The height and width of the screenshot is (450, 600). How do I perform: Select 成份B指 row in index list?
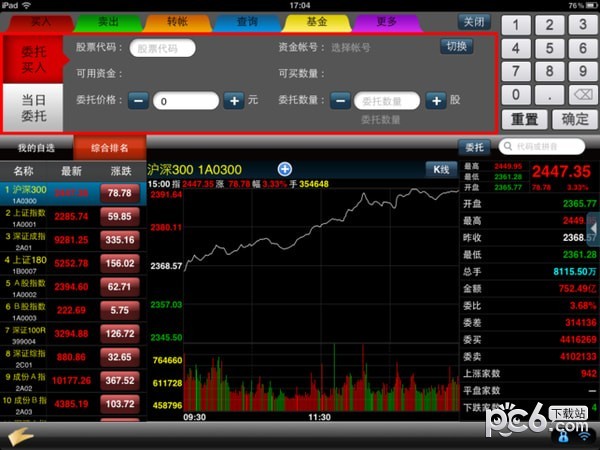[73, 404]
